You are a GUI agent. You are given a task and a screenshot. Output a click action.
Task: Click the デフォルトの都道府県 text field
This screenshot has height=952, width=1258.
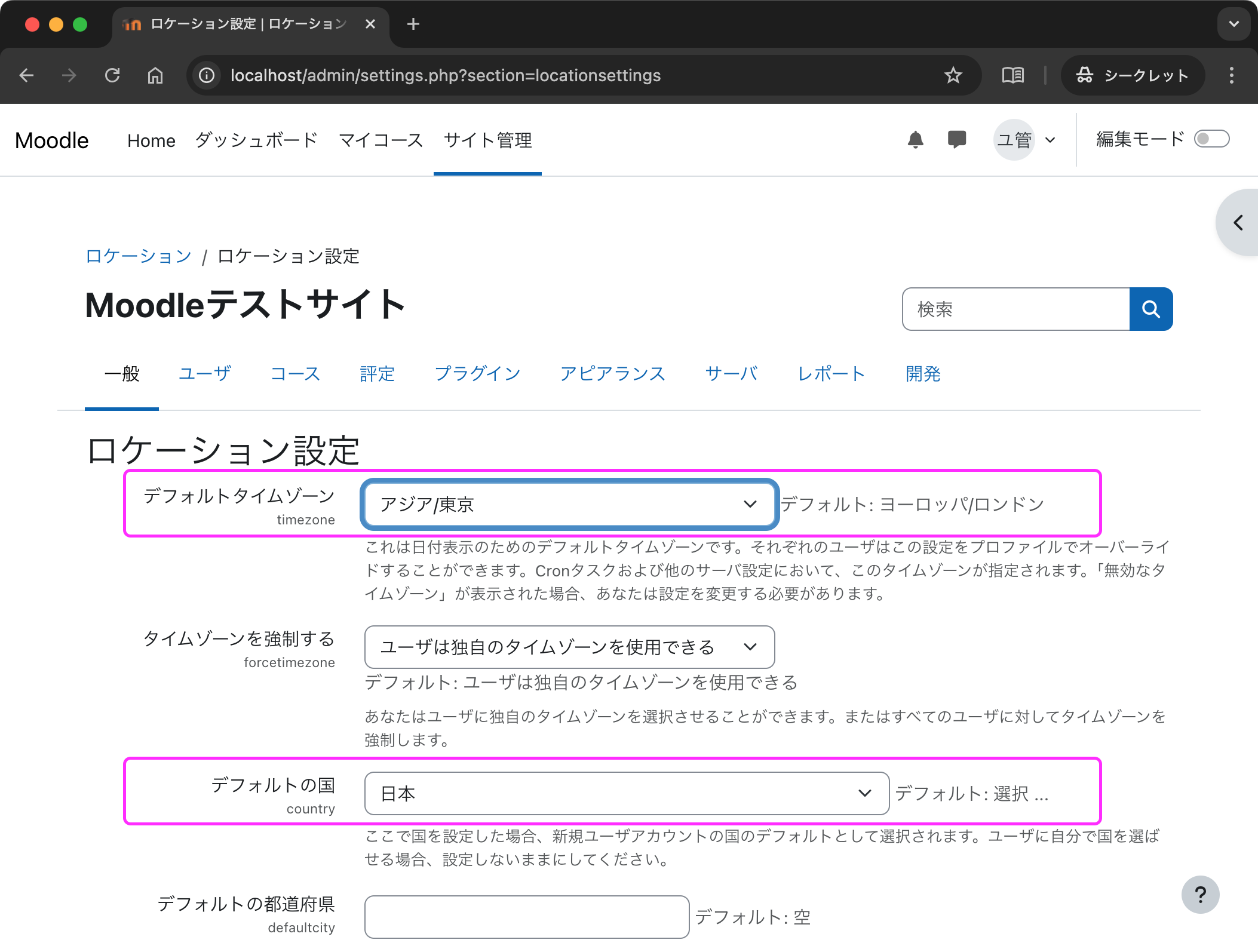[x=526, y=916]
